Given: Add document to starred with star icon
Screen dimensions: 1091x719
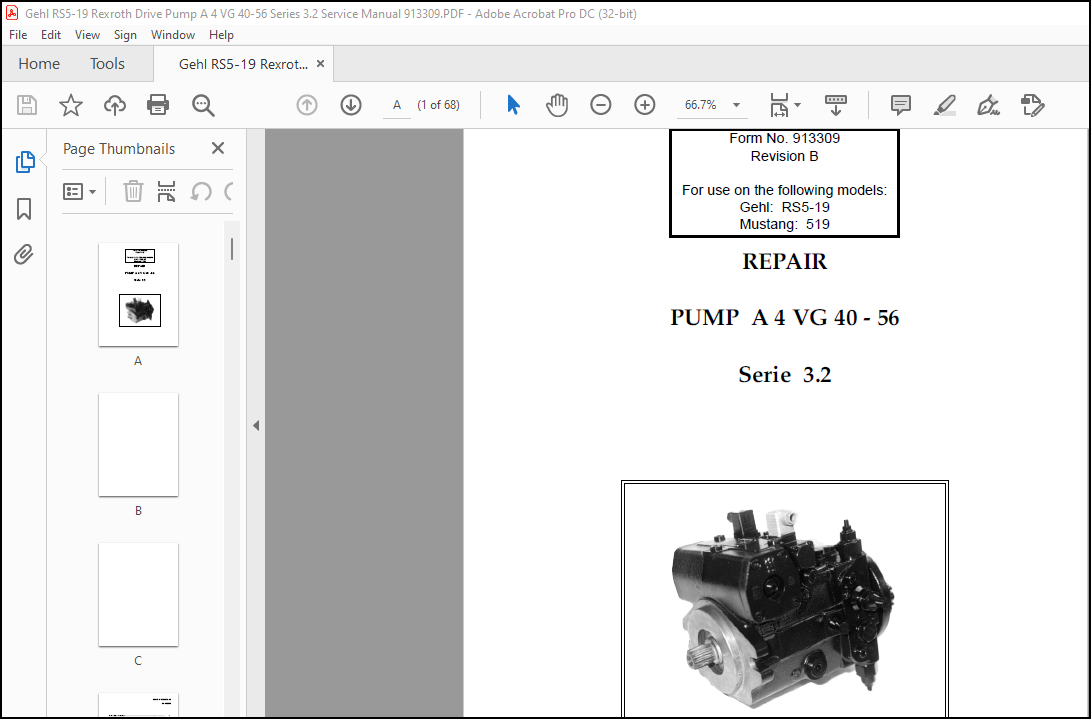Looking at the screenshot, I should point(70,105).
